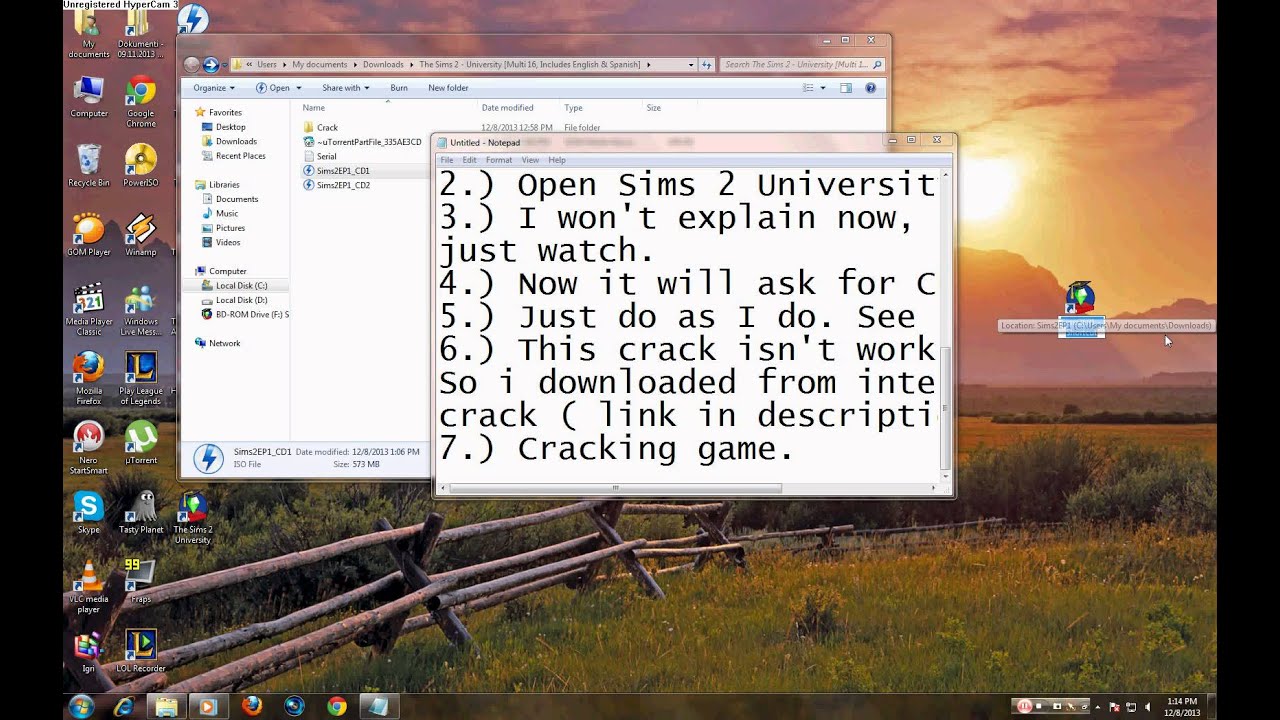Select the GOM Player desktop shortcut
1280x720 pixels.
click(89, 235)
